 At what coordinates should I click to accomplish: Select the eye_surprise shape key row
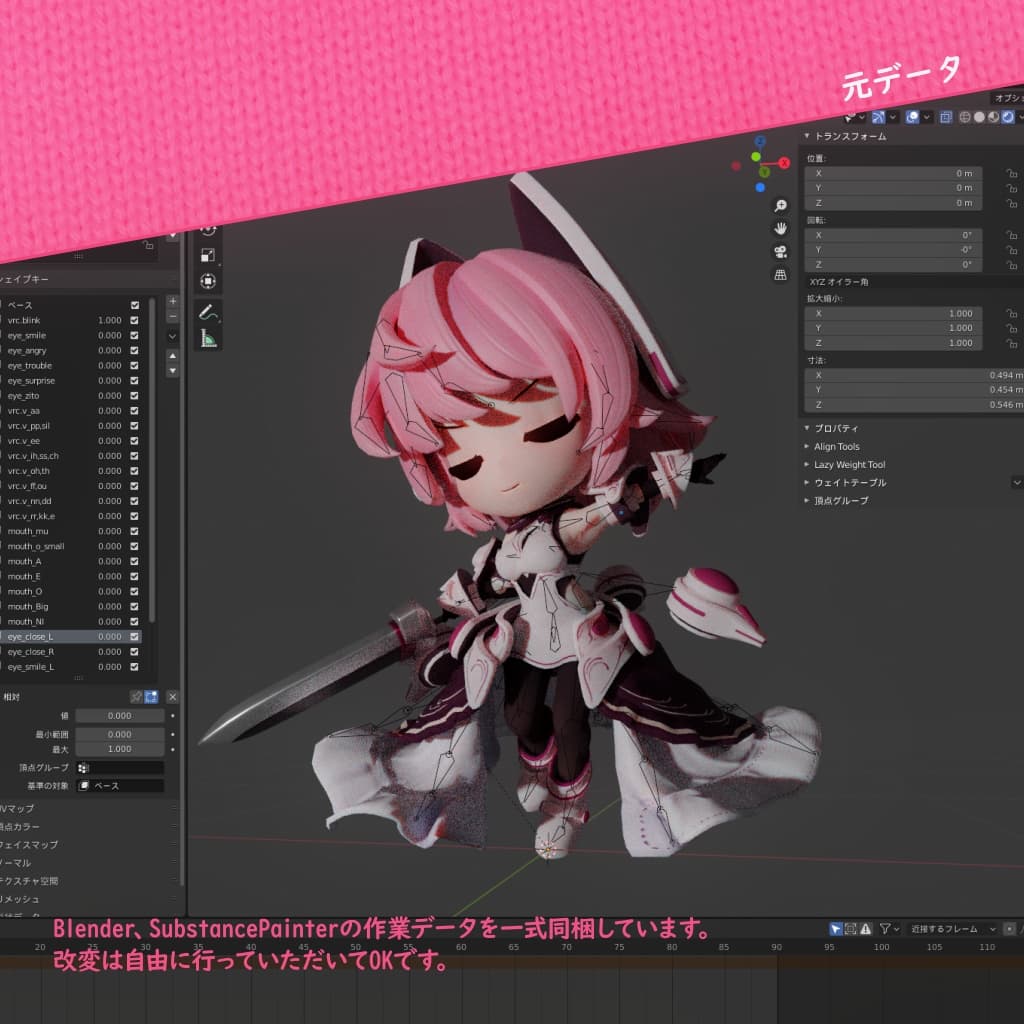(71, 380)
